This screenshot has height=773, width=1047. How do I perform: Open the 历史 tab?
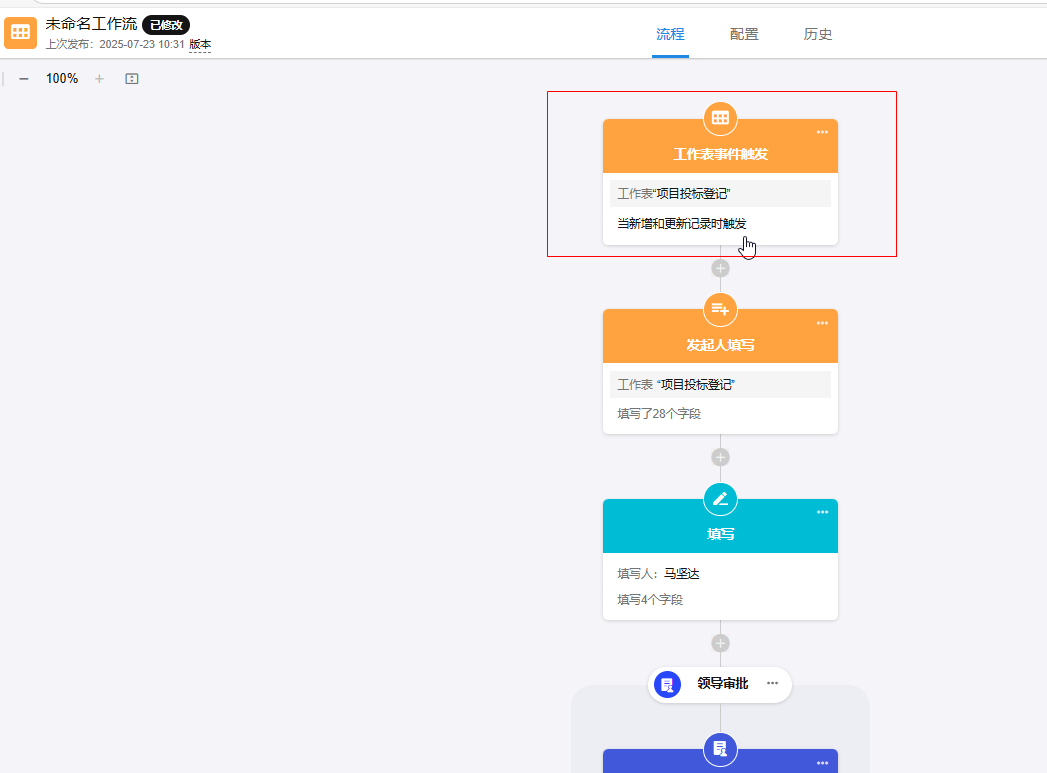point(817,34)
